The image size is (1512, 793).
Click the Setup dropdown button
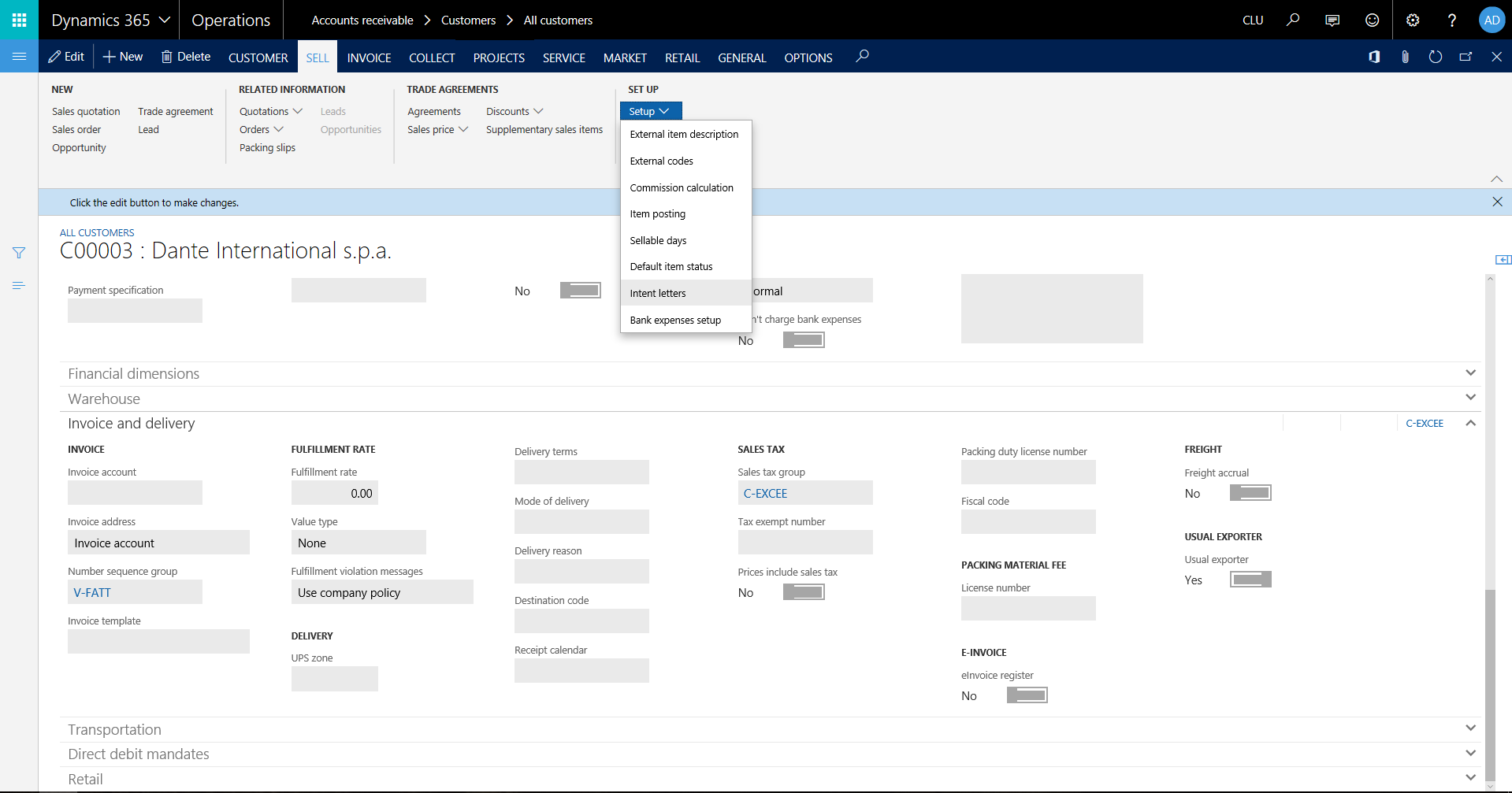tap(651, 111)
